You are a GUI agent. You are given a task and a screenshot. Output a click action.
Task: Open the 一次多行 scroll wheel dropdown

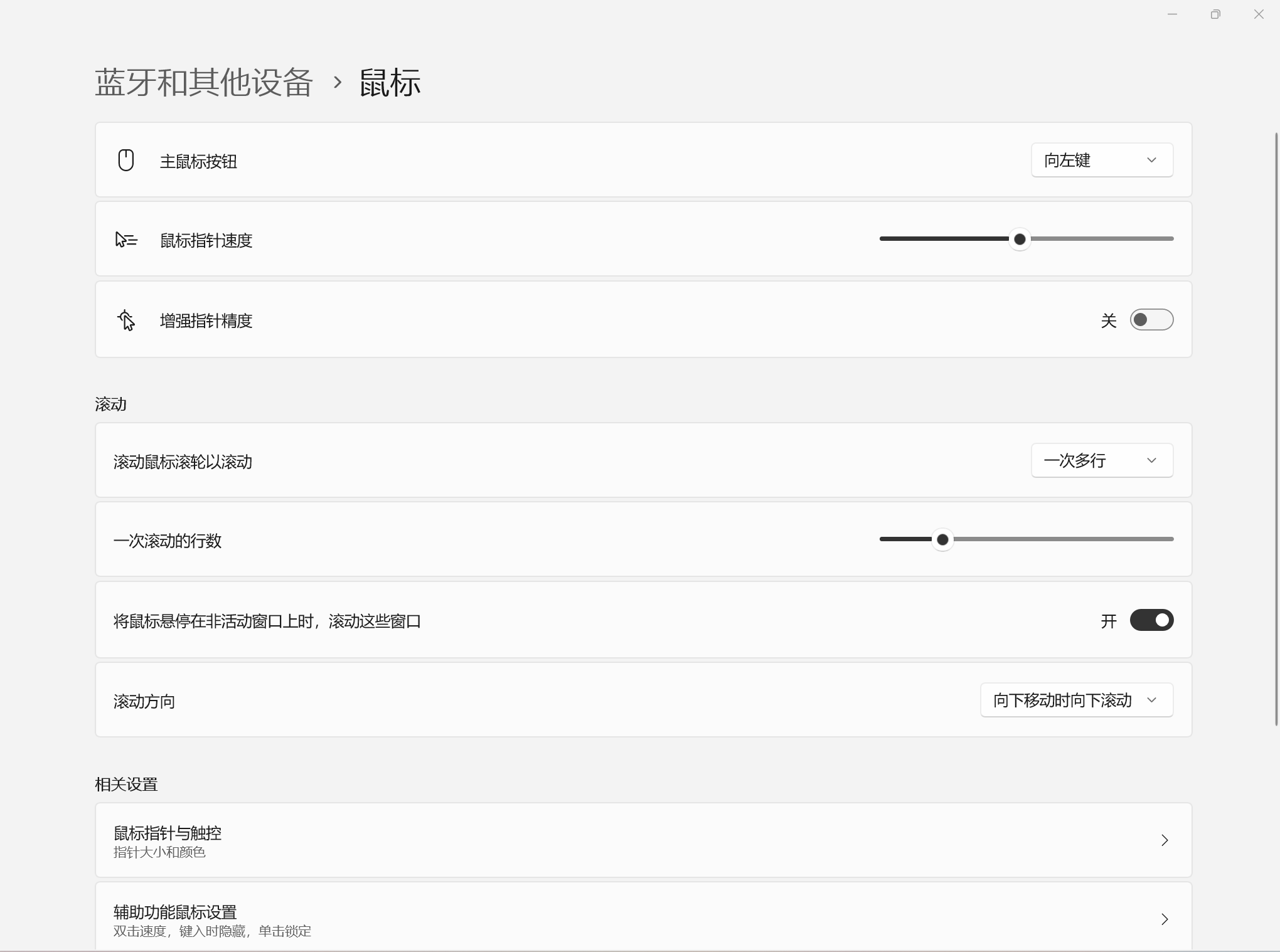(1102, 460)
